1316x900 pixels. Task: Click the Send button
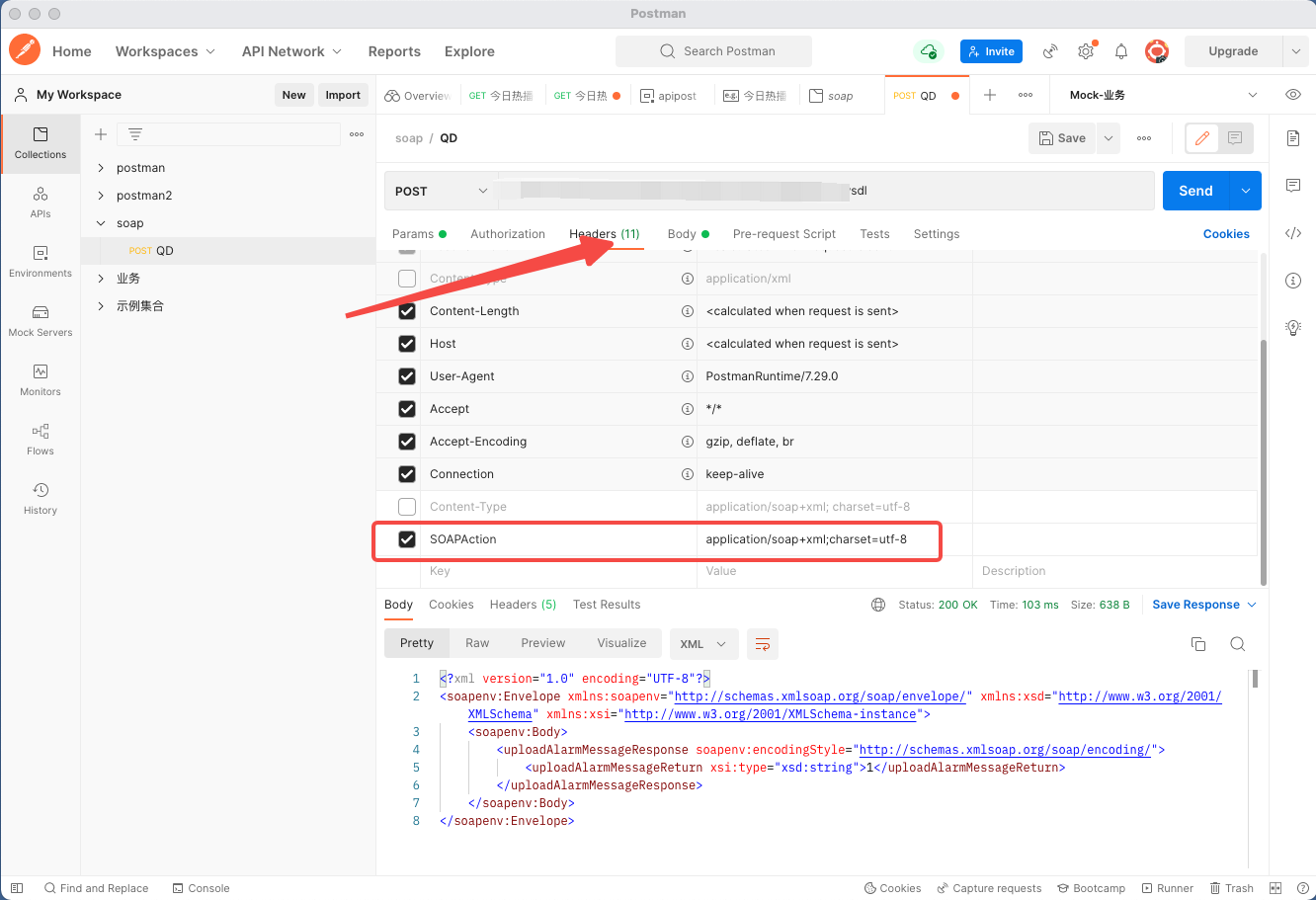click(1194, 190)
